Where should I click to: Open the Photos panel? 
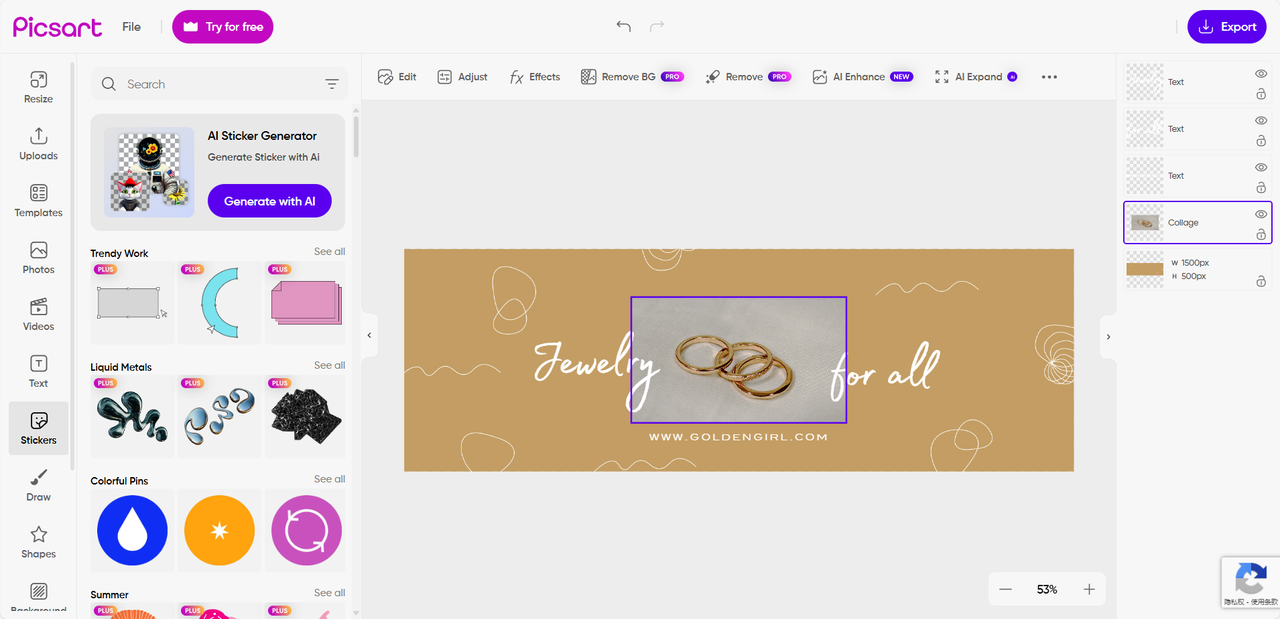pyautogui.click(x=38, y=258)
